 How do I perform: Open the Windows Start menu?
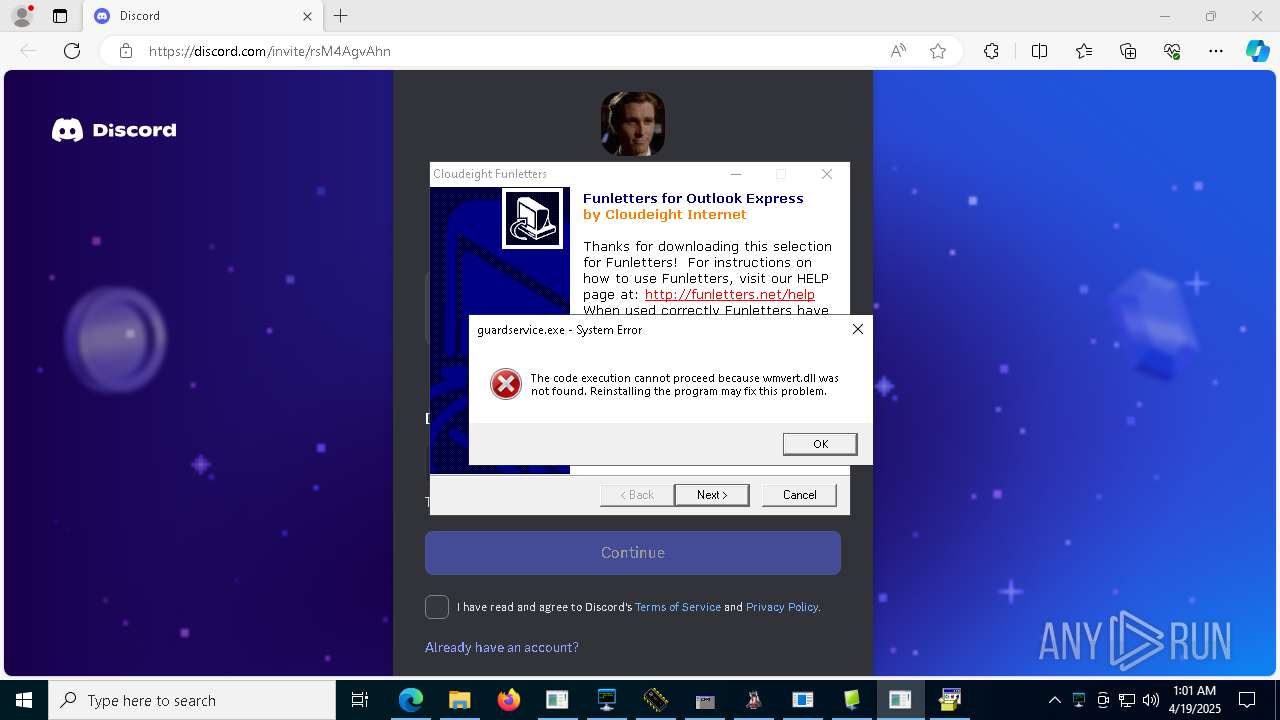tap(24, 700)
